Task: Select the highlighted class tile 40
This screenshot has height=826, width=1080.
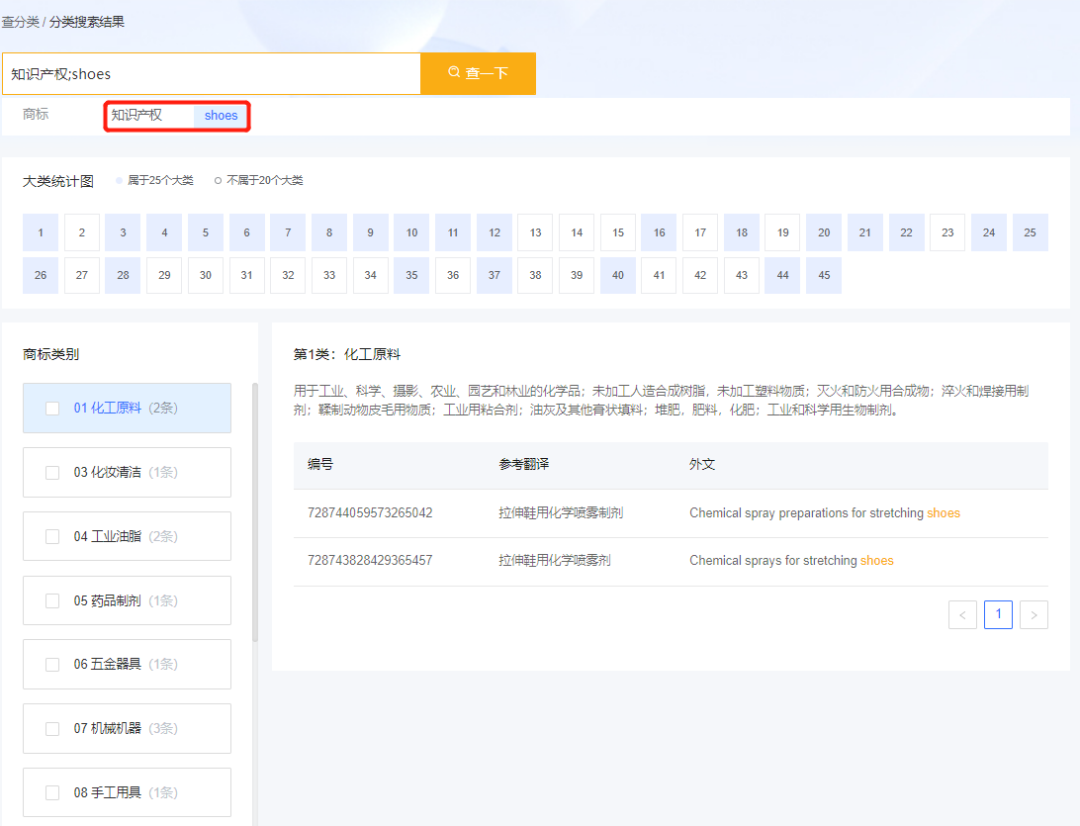Action: [617, 275]
